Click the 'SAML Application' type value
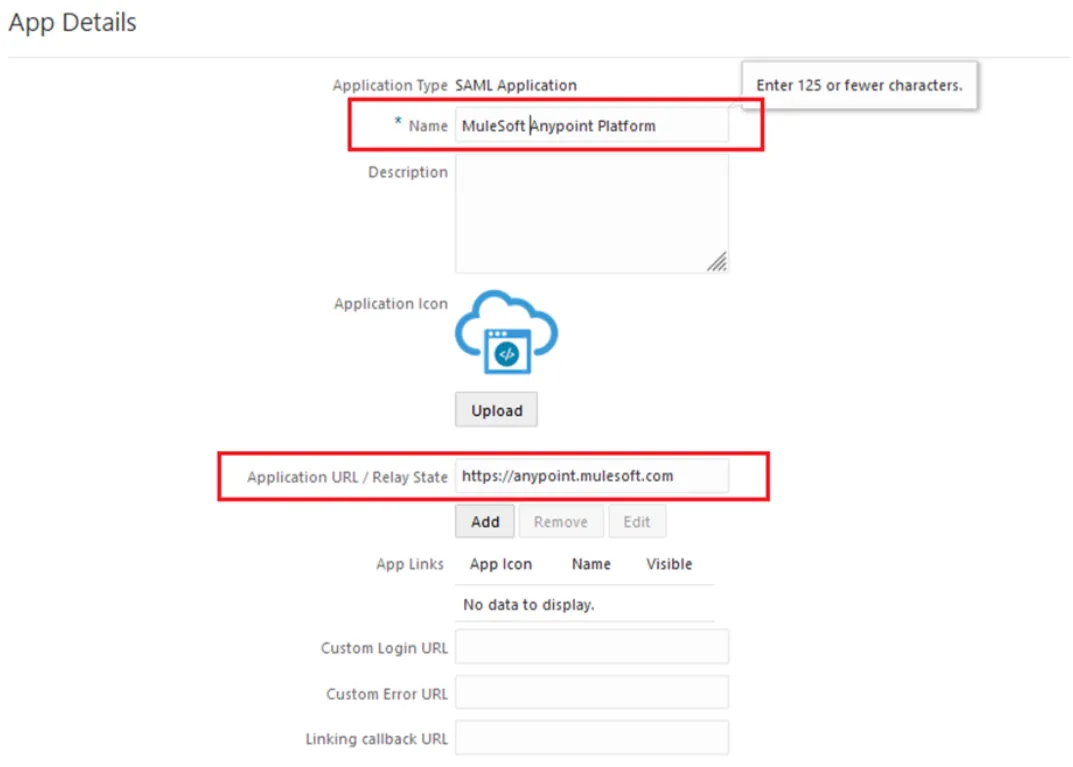 pyautogui.click(x=516, y=85)
